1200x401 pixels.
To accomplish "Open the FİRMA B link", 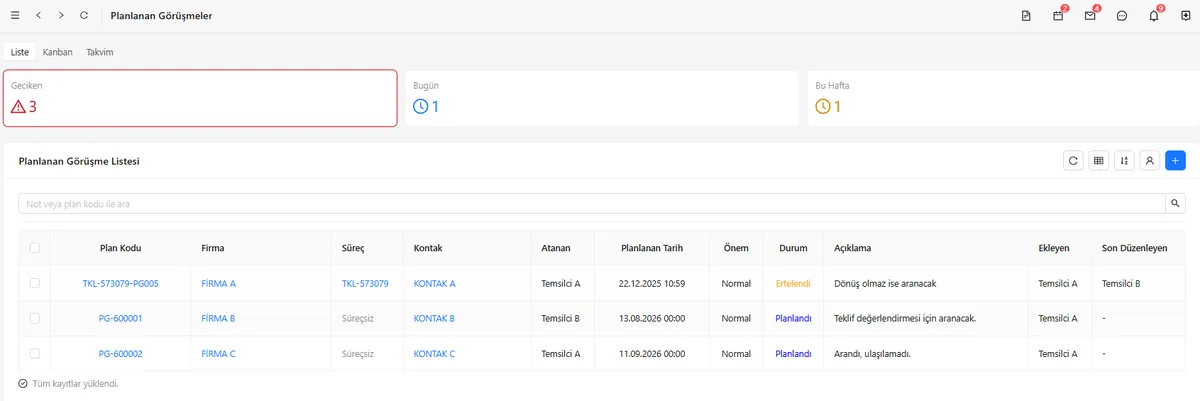I will [218, 319].
